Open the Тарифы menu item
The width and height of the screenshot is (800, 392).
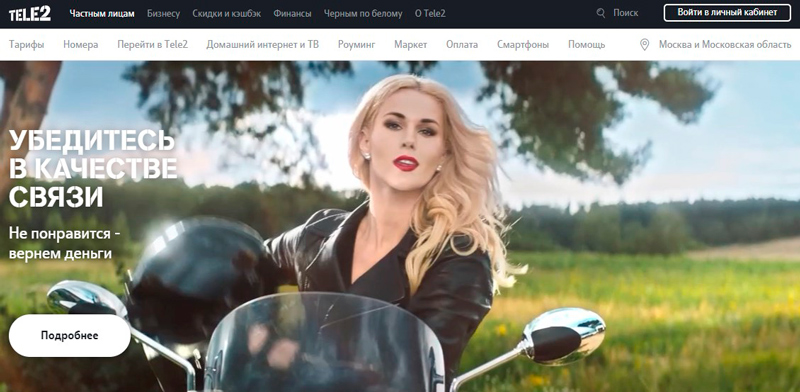[x=27, y=45]
